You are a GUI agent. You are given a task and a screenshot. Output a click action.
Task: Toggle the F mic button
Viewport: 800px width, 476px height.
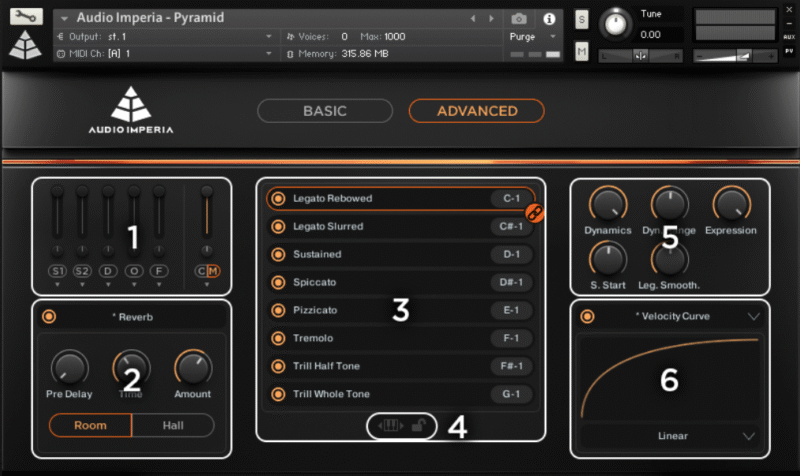point(159,271)
